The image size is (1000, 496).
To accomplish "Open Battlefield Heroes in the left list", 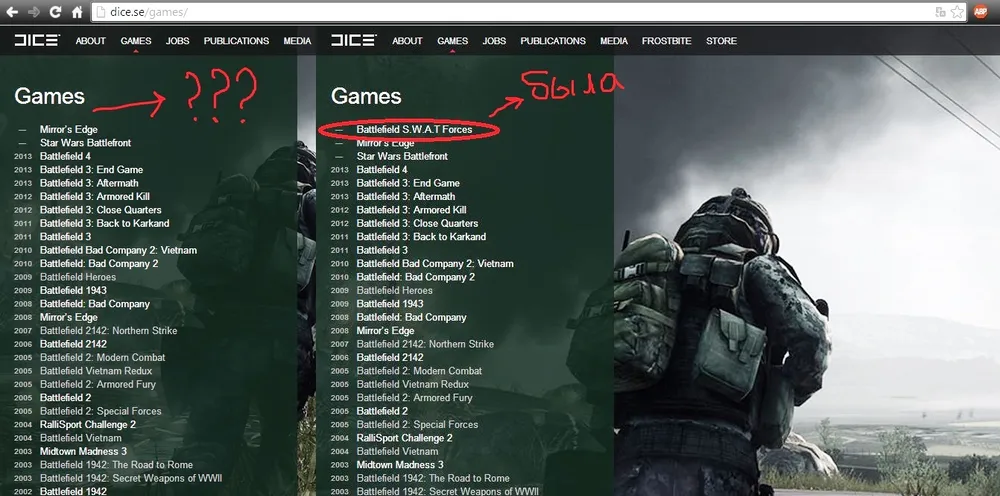I will coord(78,277).
